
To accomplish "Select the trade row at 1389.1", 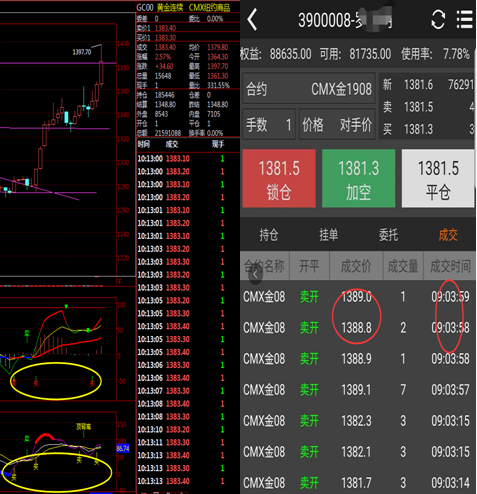I will (358, 390).
